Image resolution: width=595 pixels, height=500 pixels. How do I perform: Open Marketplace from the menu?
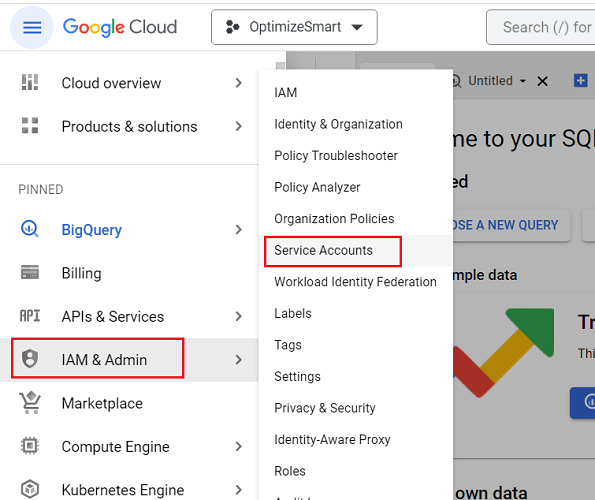tap(129, 403)
